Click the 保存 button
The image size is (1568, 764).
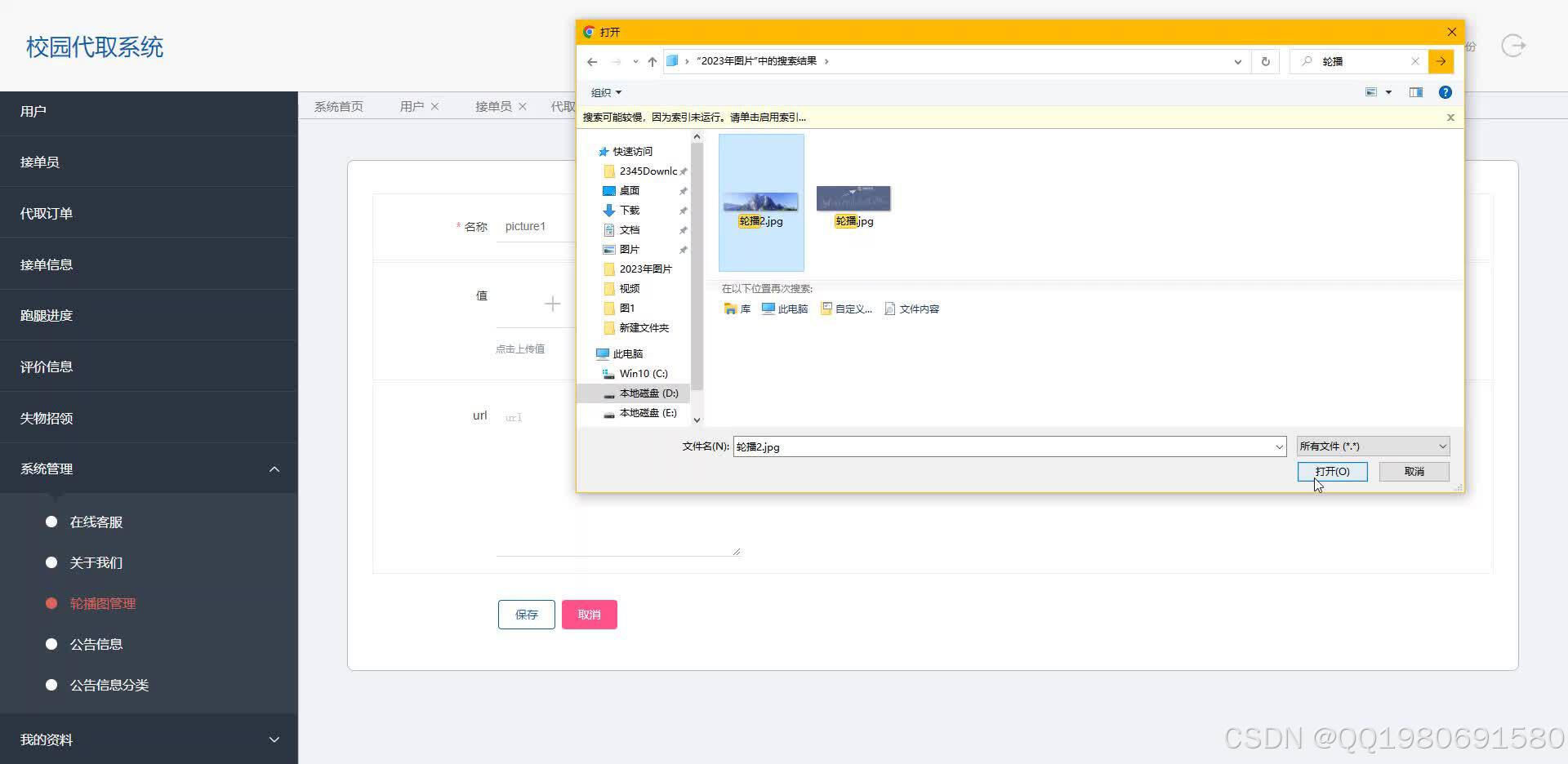click(525, 614)
